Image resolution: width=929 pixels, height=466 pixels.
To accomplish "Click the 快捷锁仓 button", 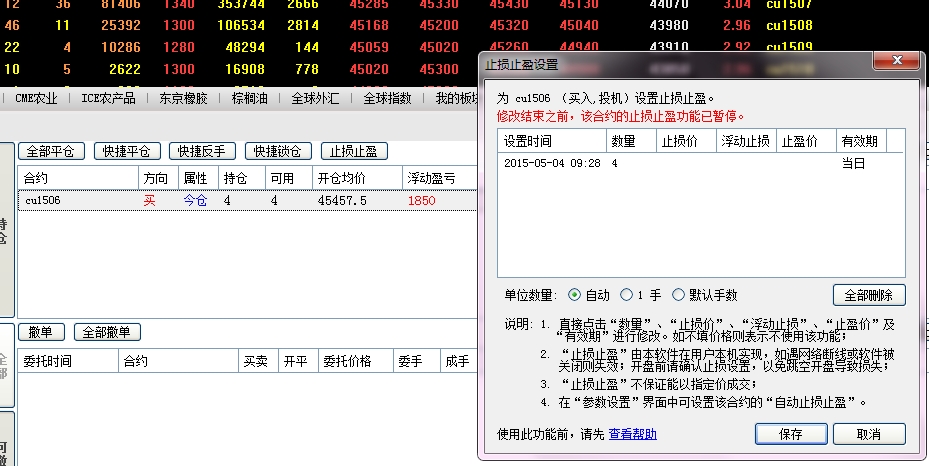I will 278,152.
